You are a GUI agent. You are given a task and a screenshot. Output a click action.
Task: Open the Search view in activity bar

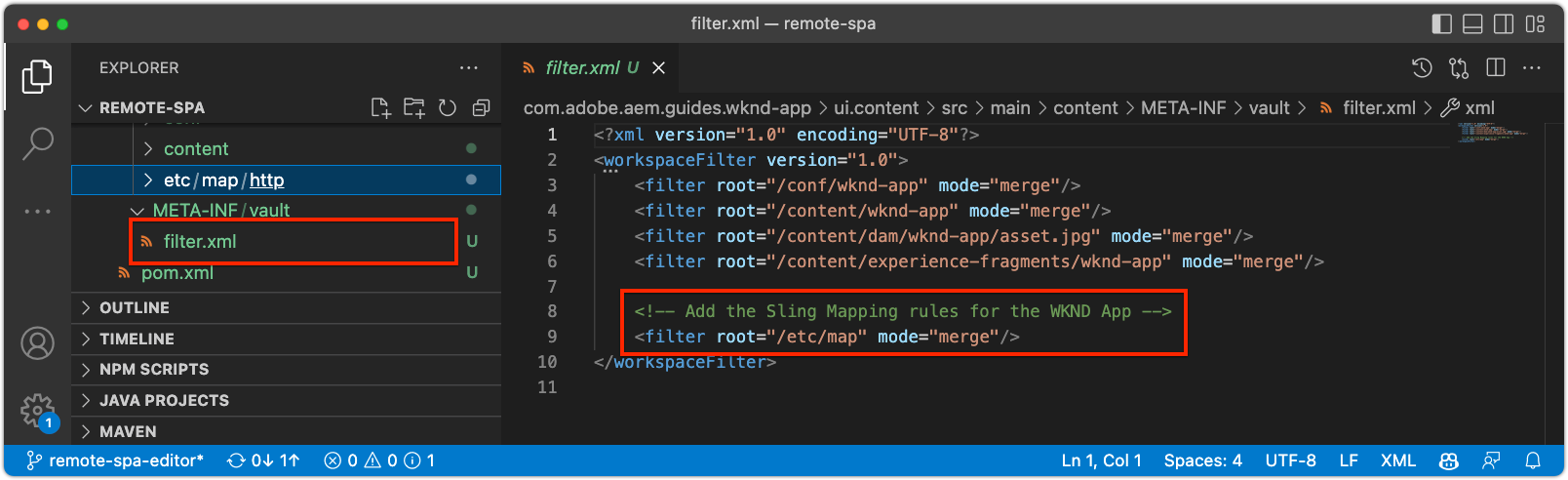pyautogui.click(x=37, y=142)
